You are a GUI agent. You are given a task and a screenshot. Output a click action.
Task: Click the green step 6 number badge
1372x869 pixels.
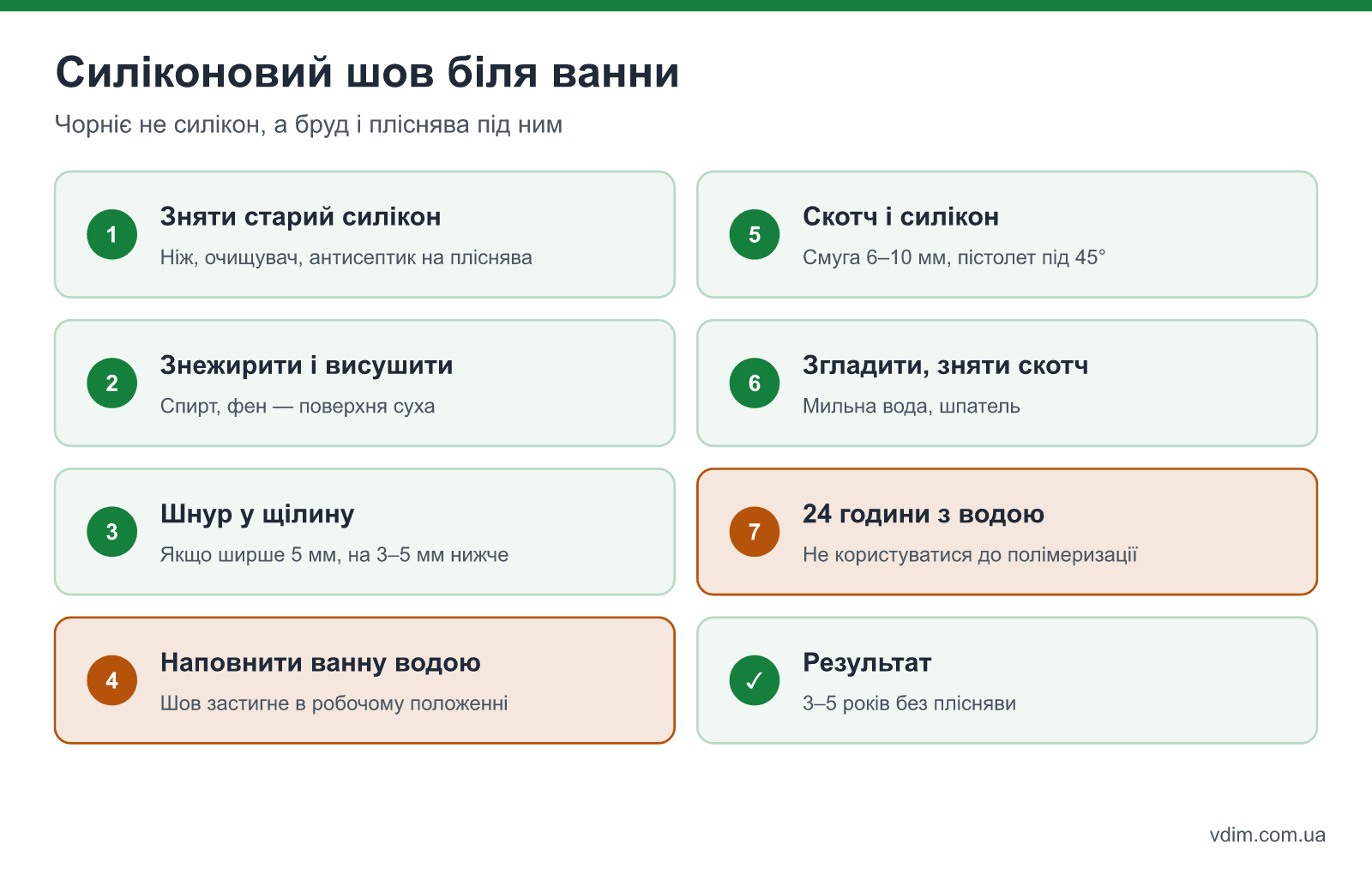point(755,383)
